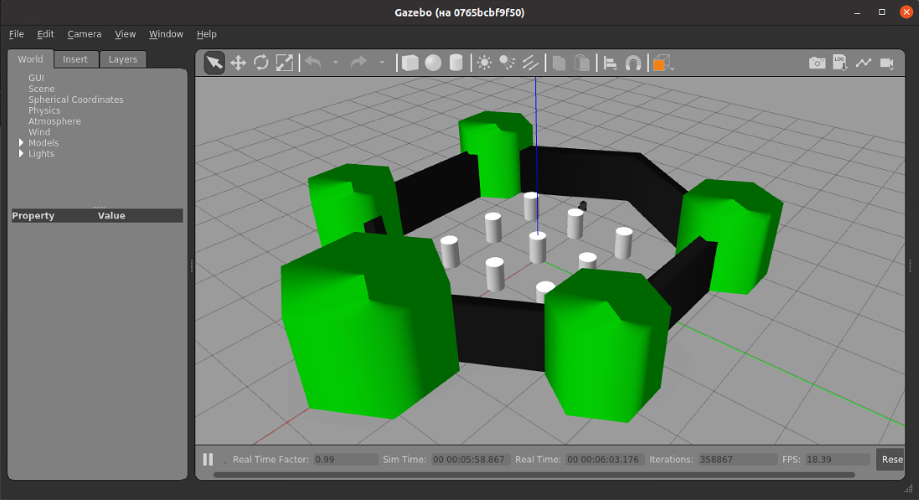This screenshot has width=919, height=500.
Task: Expand the Lights tree item
Action: pos(21,154)
